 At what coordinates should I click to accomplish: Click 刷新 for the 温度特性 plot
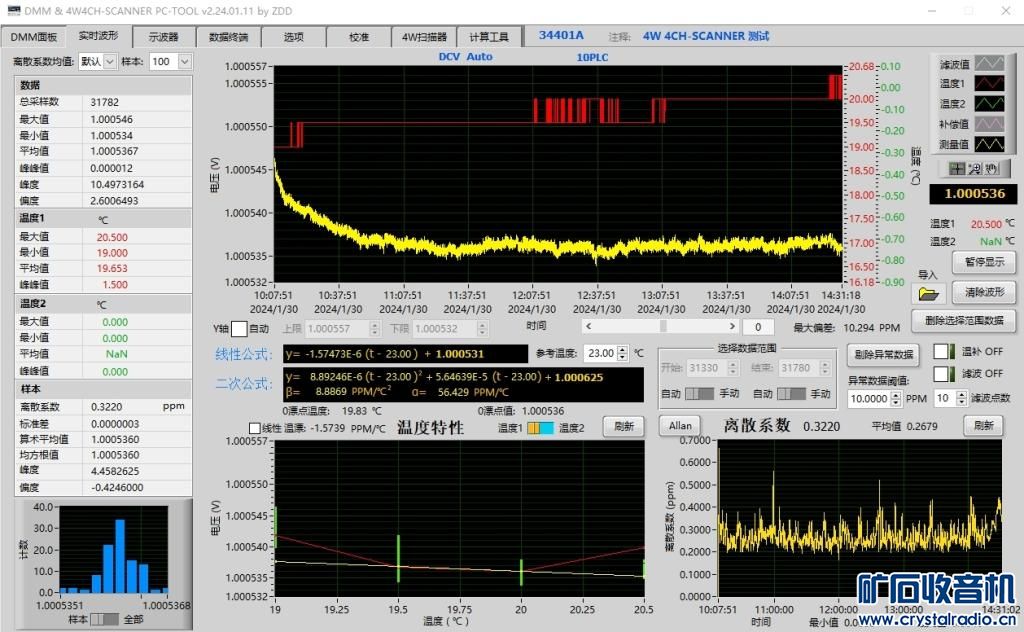[624, 426]
